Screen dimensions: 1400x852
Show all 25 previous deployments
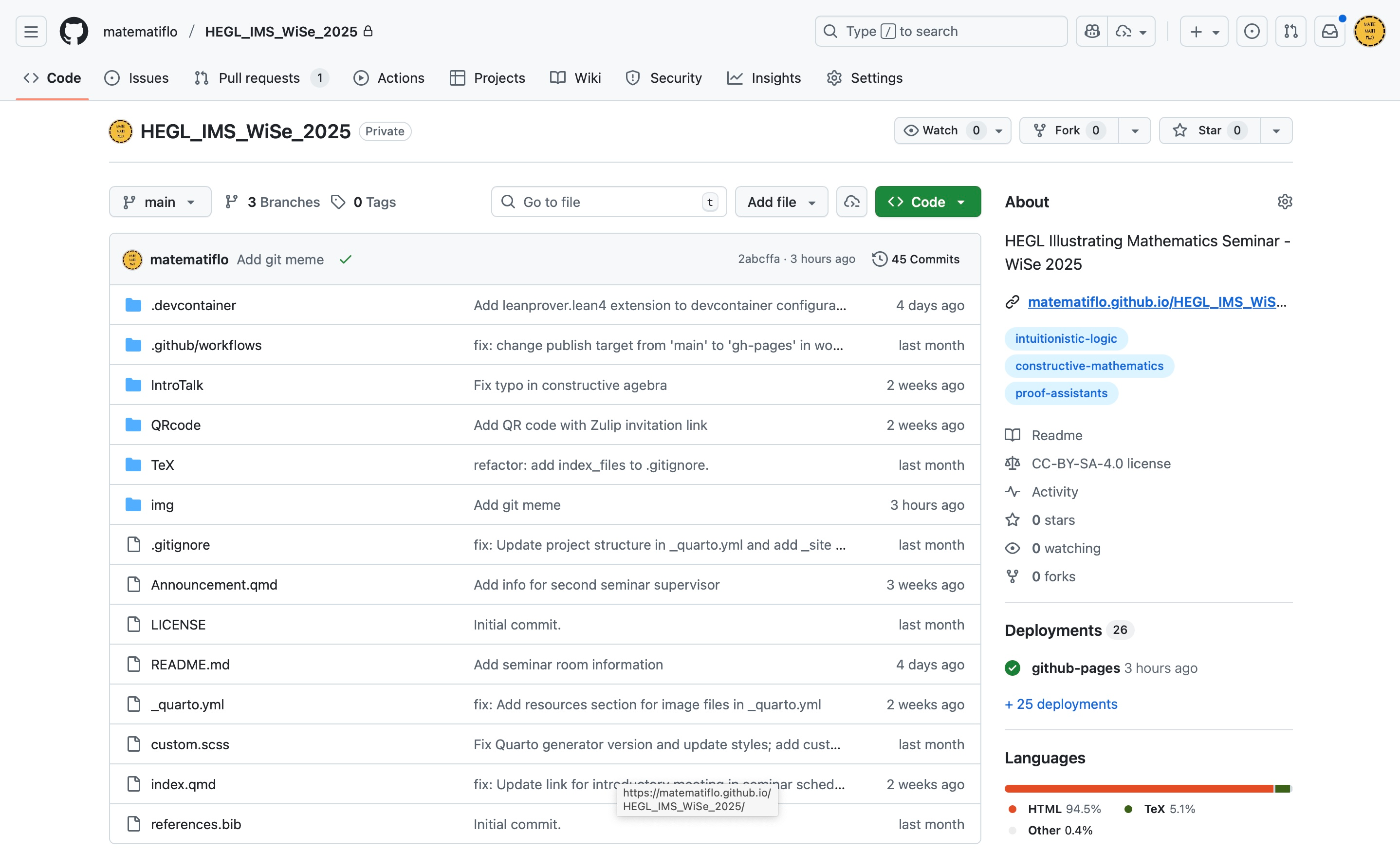click(x=1060, y=704)
